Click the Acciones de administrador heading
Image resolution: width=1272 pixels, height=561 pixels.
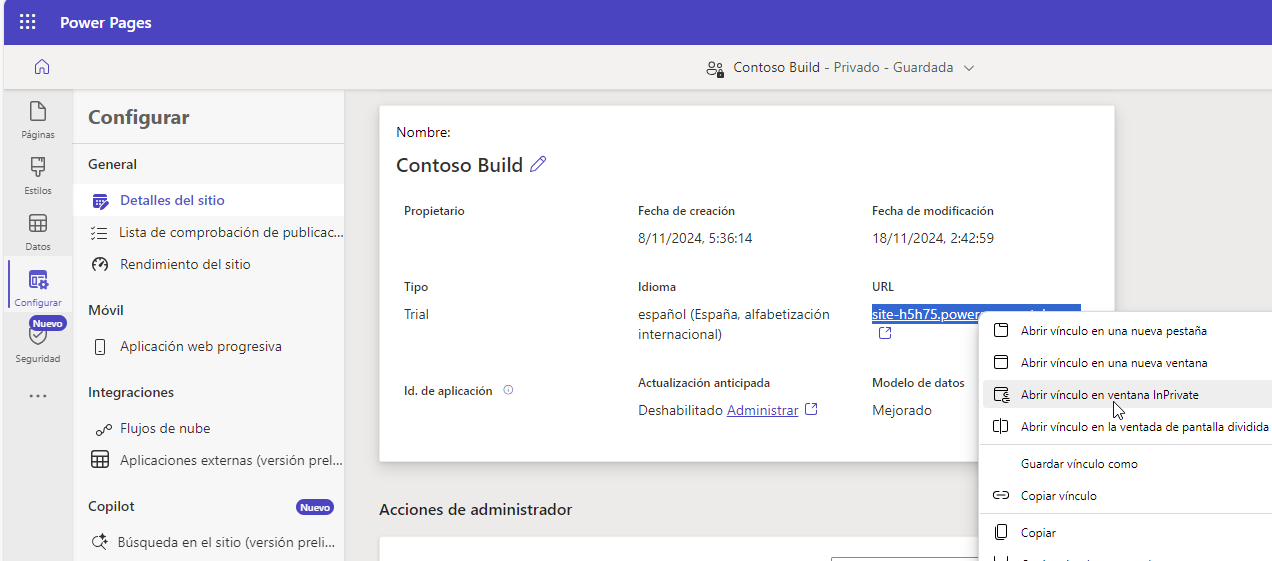(x=475, y=510)
